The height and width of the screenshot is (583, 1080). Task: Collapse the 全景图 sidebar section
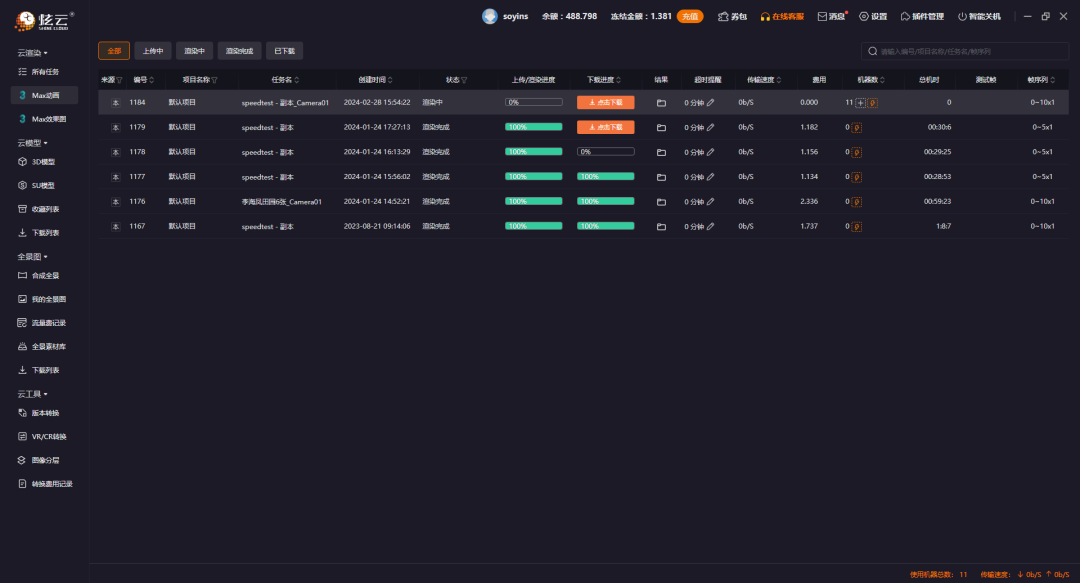click(x=33, y=256)
